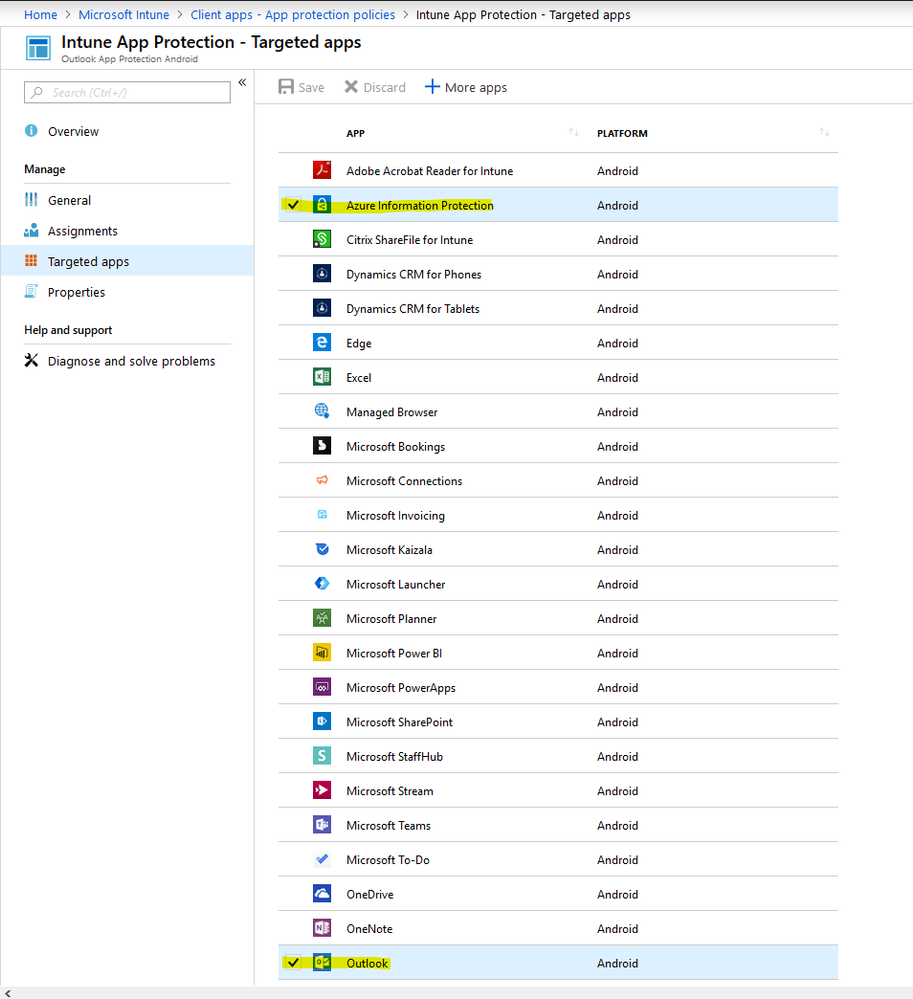Select the Excel app name
The image size is (913, 999).
tap(359, 377)
